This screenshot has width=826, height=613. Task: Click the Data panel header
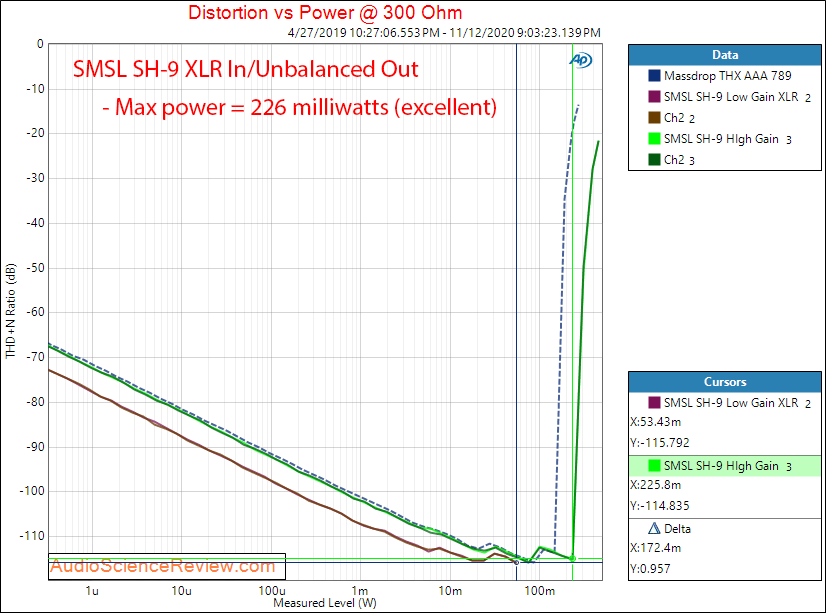tap(725, 55)
